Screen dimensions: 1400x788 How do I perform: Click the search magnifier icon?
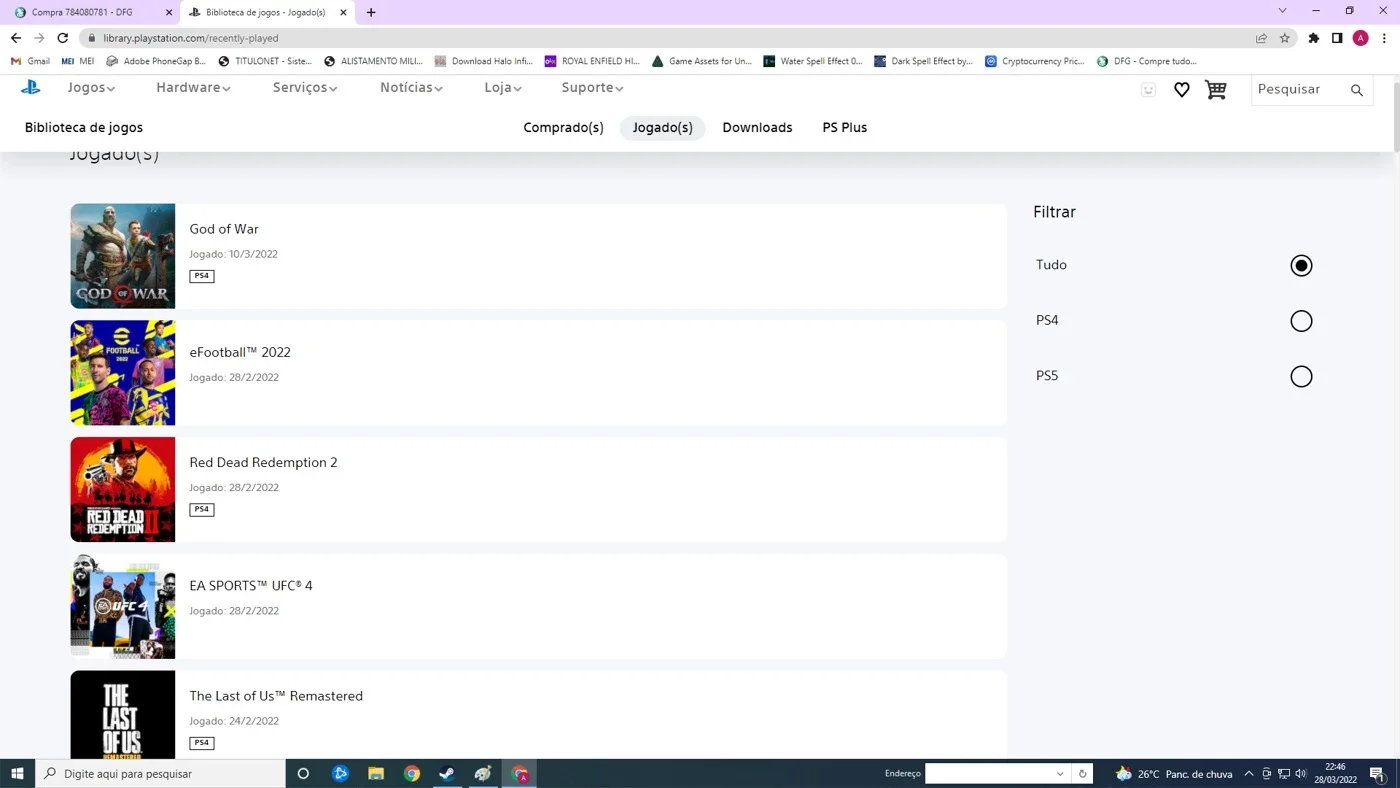click(x=1357, y=90)
